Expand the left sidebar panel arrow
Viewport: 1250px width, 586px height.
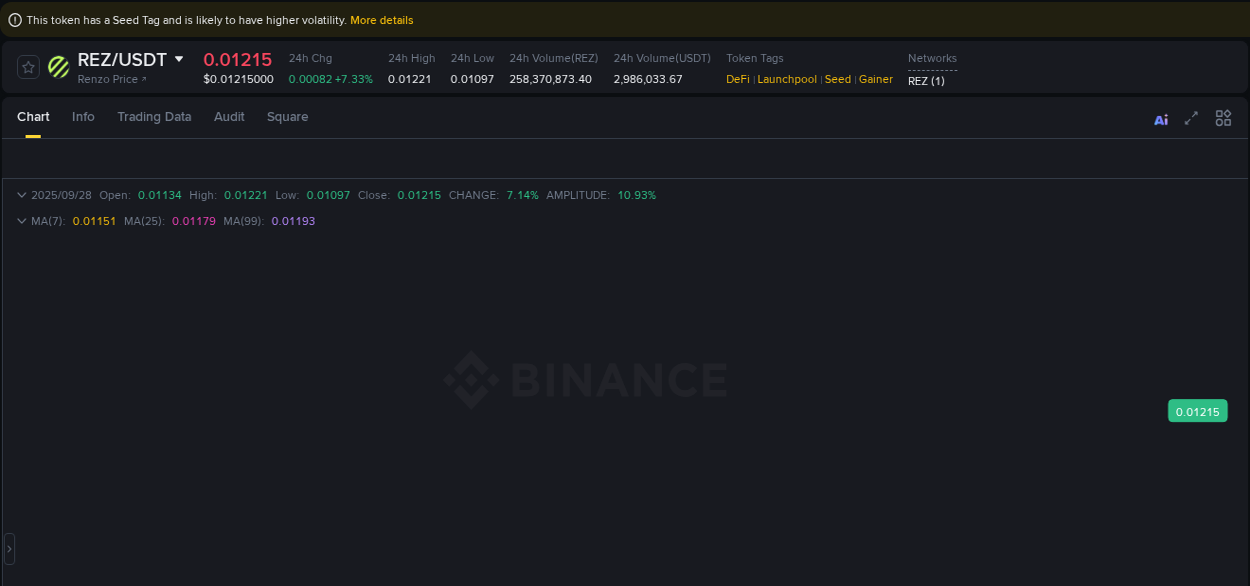9,548
